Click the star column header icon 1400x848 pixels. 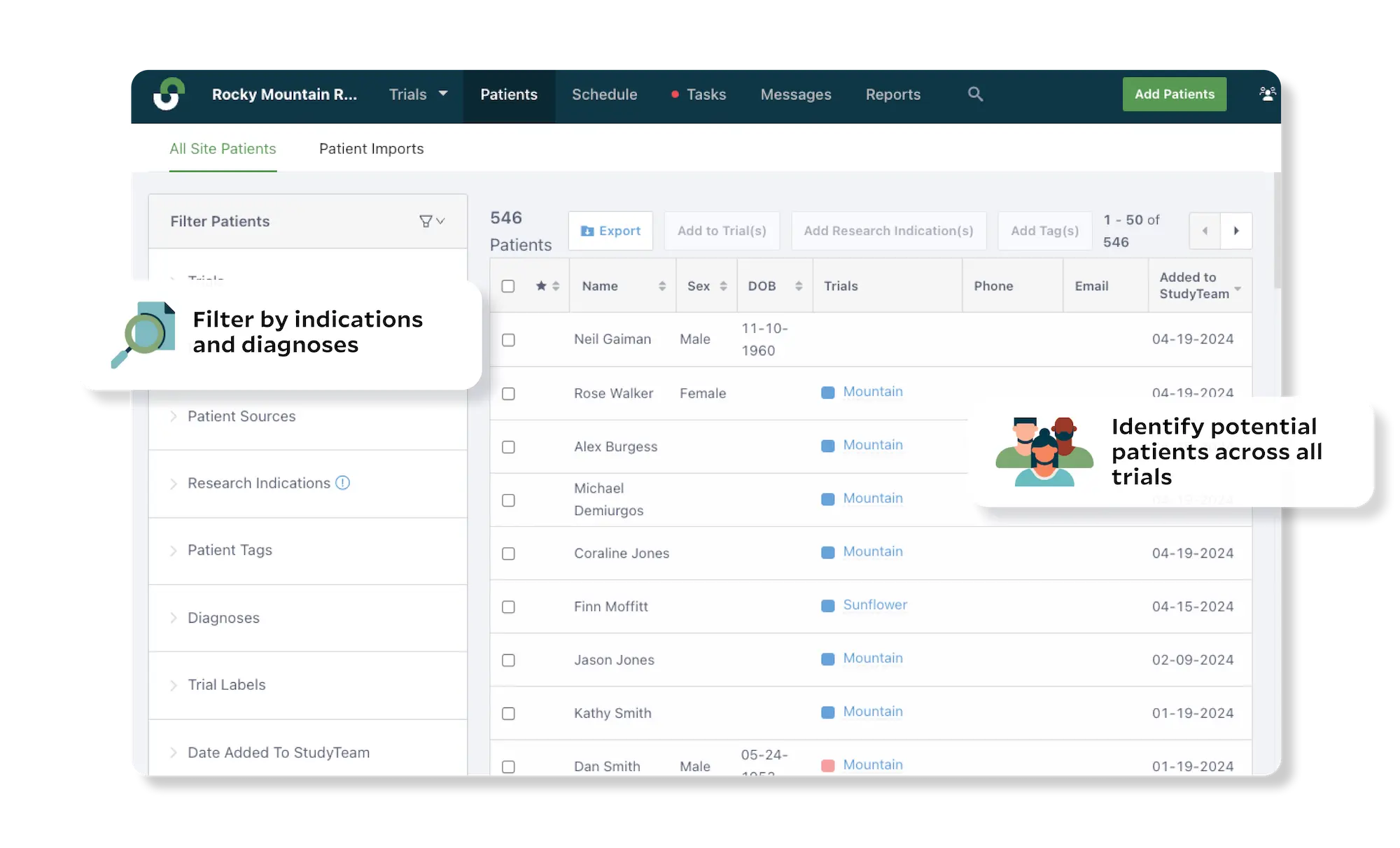[540, 285]
